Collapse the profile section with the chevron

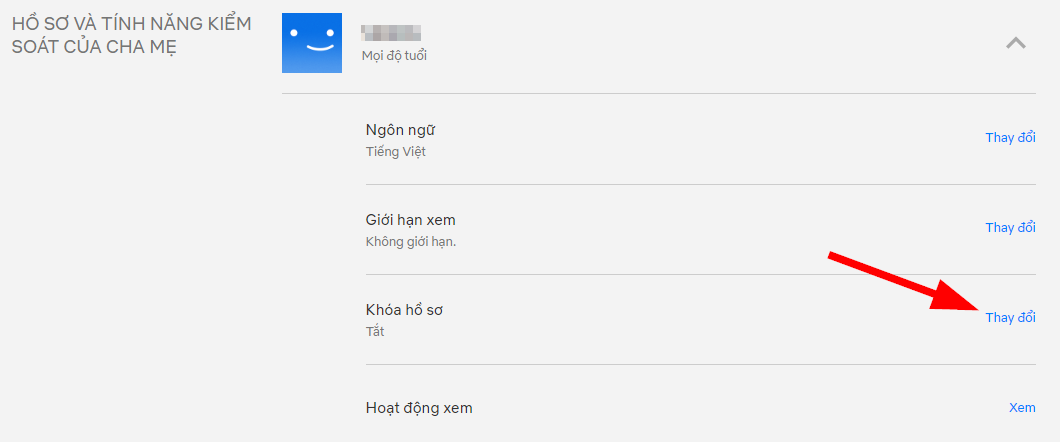tap(1015, 43)
